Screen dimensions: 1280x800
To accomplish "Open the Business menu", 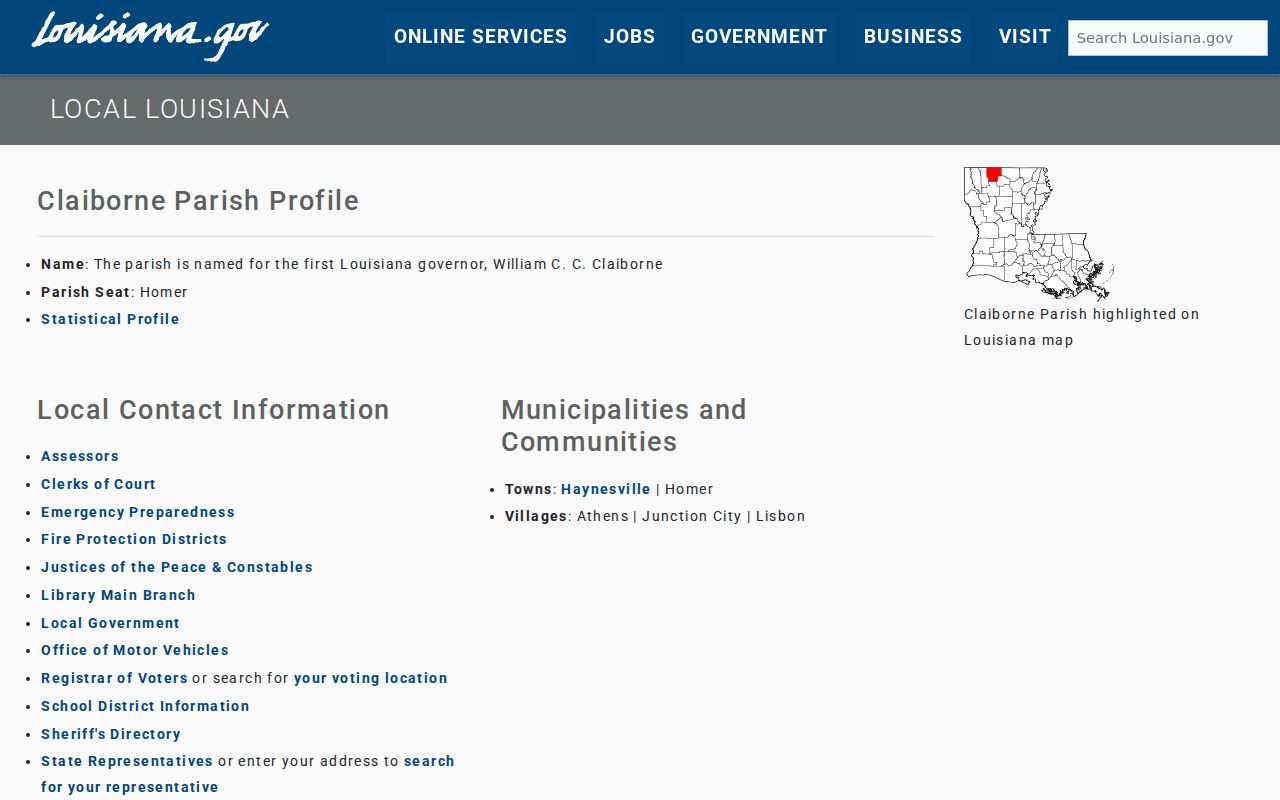I will coord(913,37).
